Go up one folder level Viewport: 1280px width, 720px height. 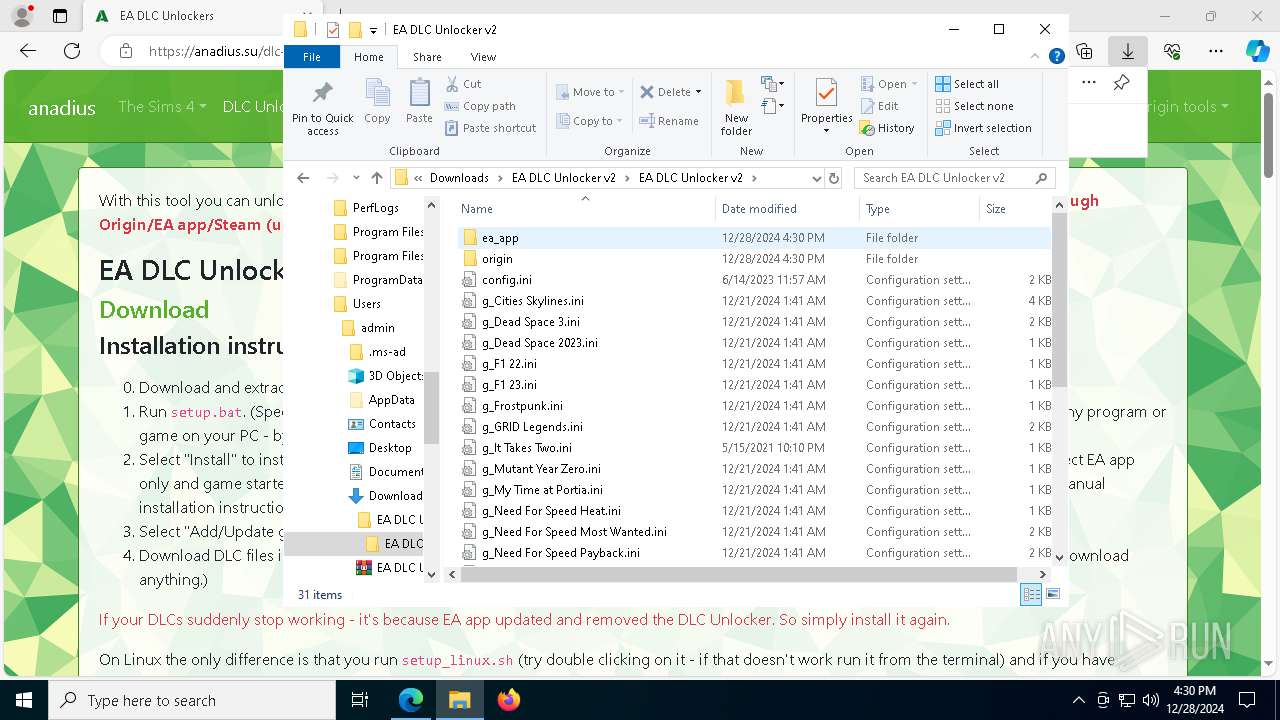[x=376, y=178]
